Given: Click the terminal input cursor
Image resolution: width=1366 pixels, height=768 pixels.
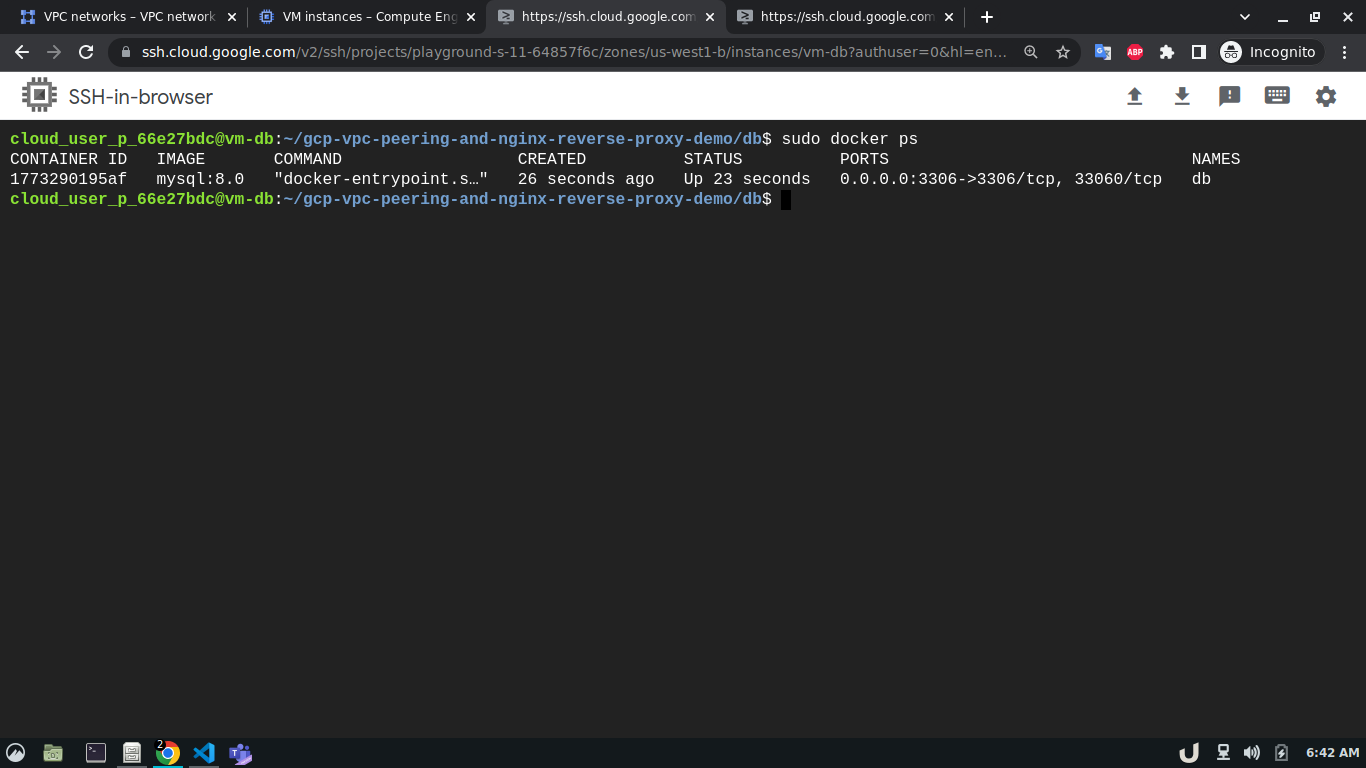Looking at the screenshot, I should 786,200.
